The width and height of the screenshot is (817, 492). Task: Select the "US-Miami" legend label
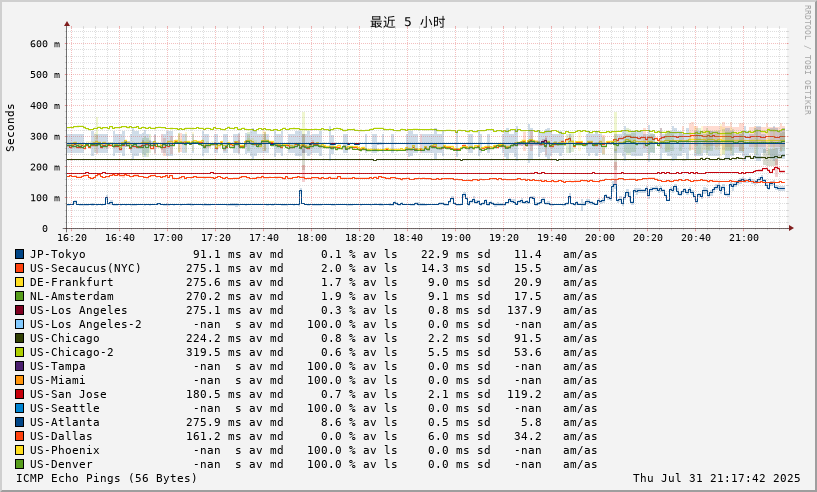click(x=57, y=380)
